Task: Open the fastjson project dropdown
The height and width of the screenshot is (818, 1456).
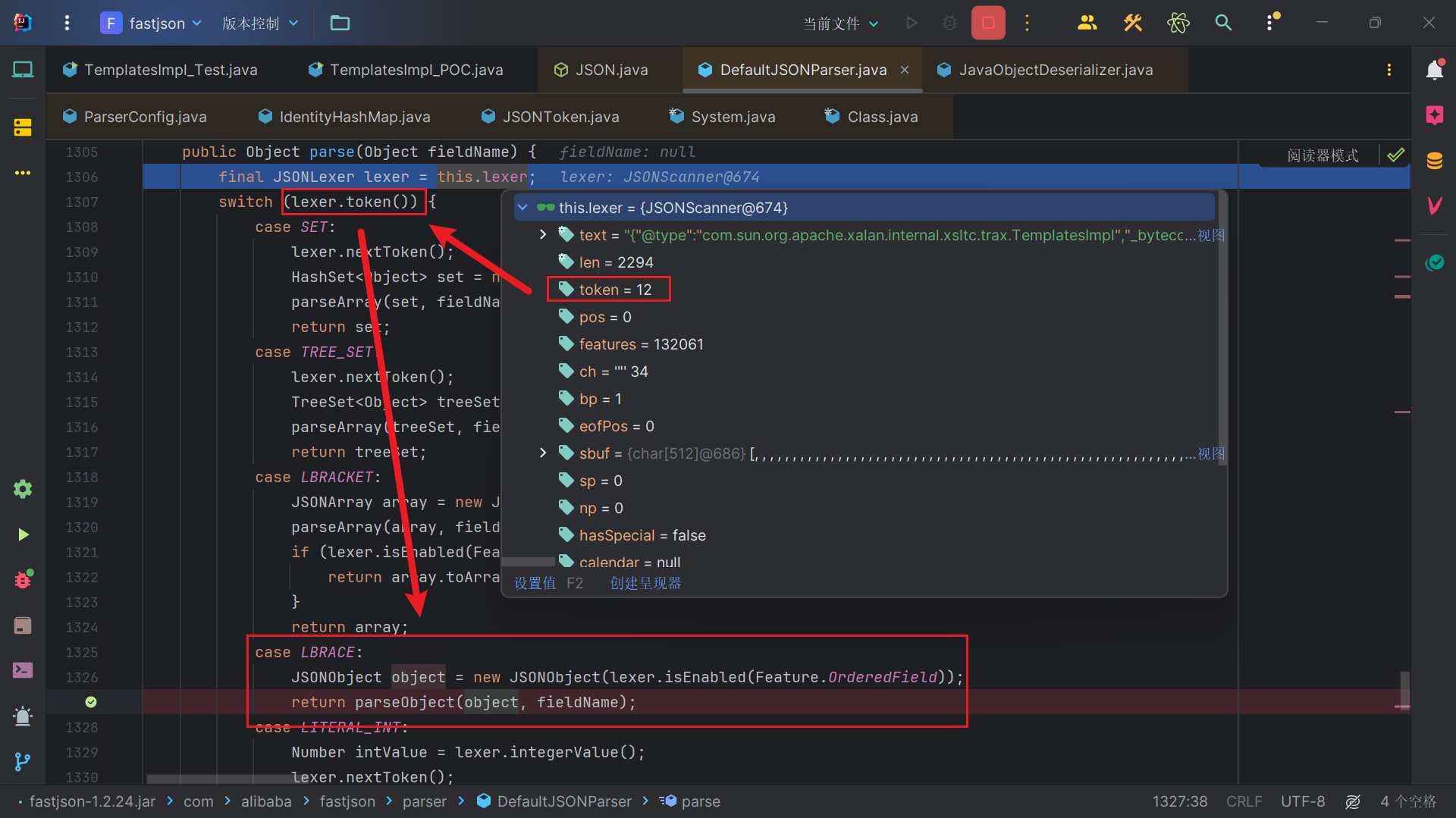Action: point(151,23)
